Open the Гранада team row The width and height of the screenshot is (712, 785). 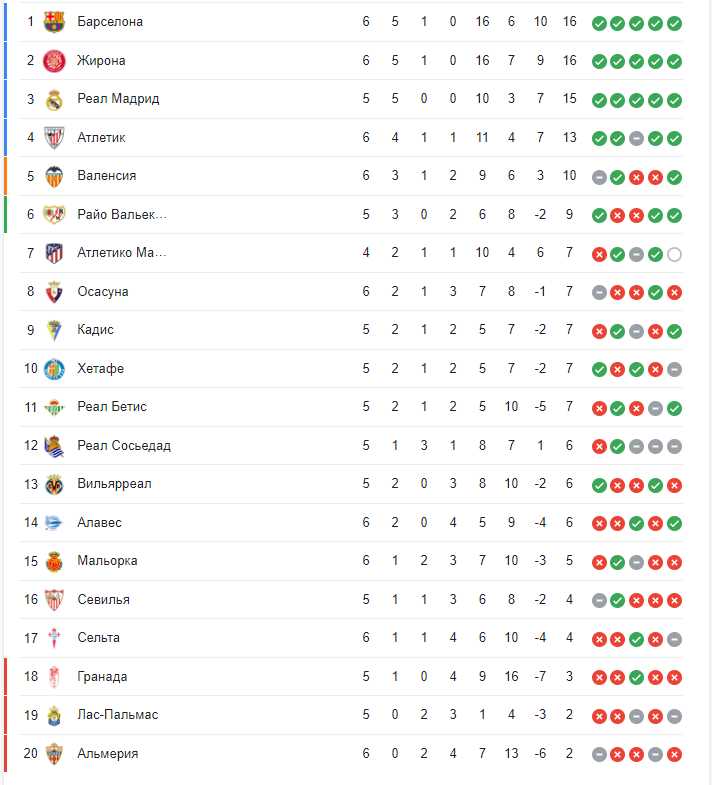[x=351, y=677]
